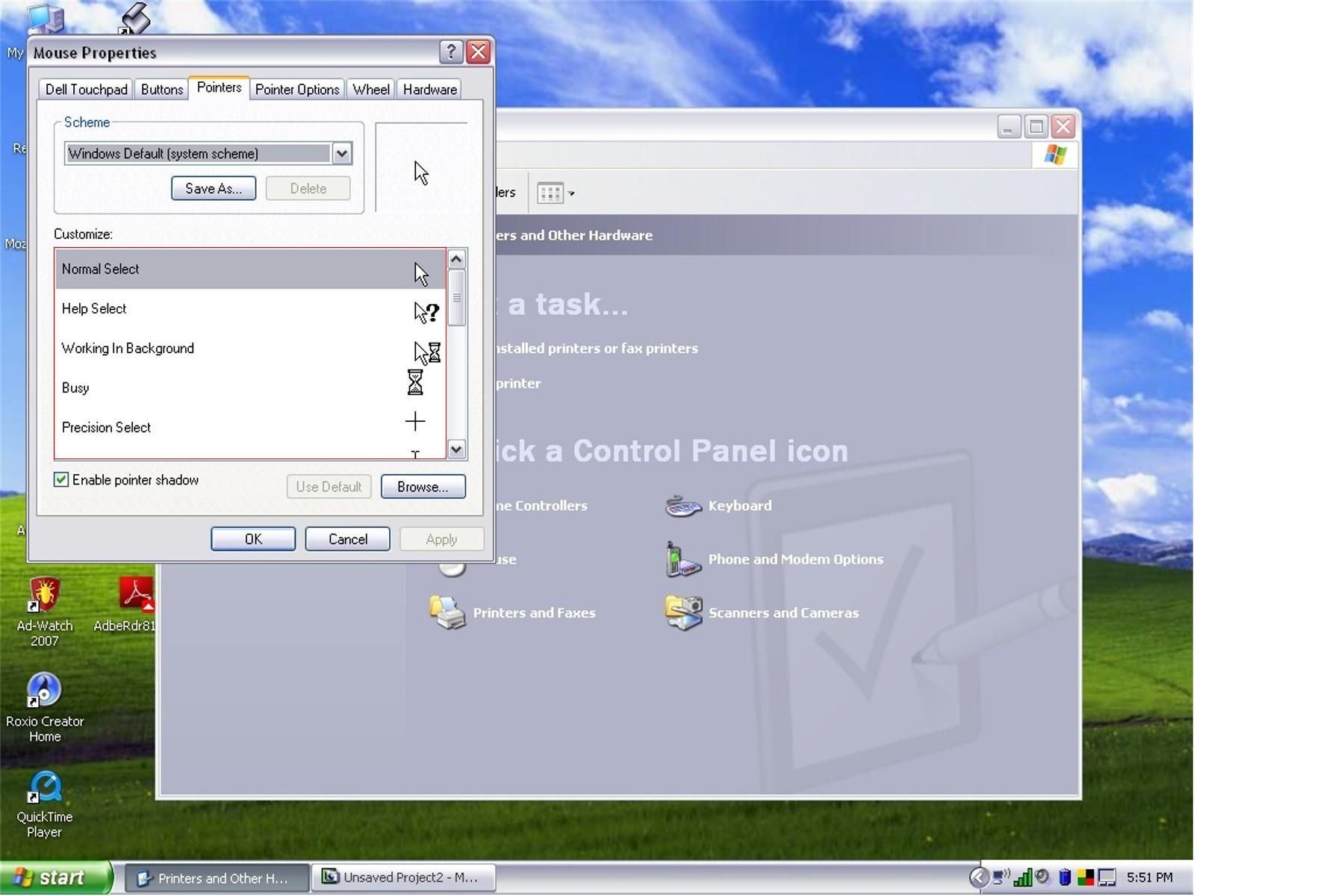The height and width of the screenshot is (896, 1344).
Task: Open Scanners and Cameras
Action: (x=783, y=612)
